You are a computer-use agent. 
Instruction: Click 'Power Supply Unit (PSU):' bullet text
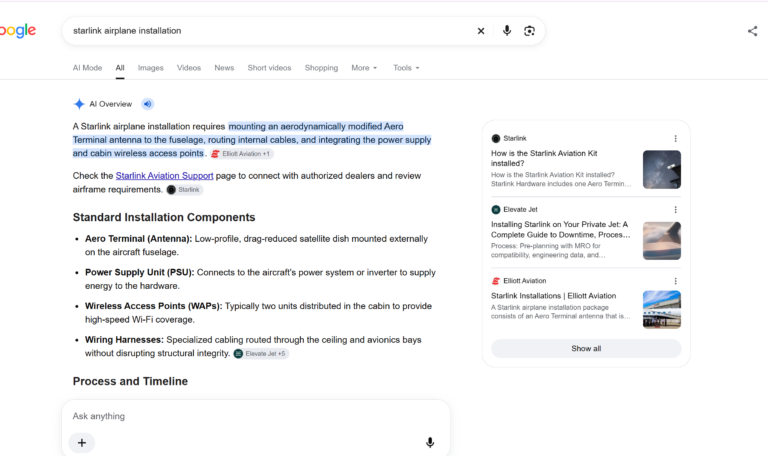[140, 272]
